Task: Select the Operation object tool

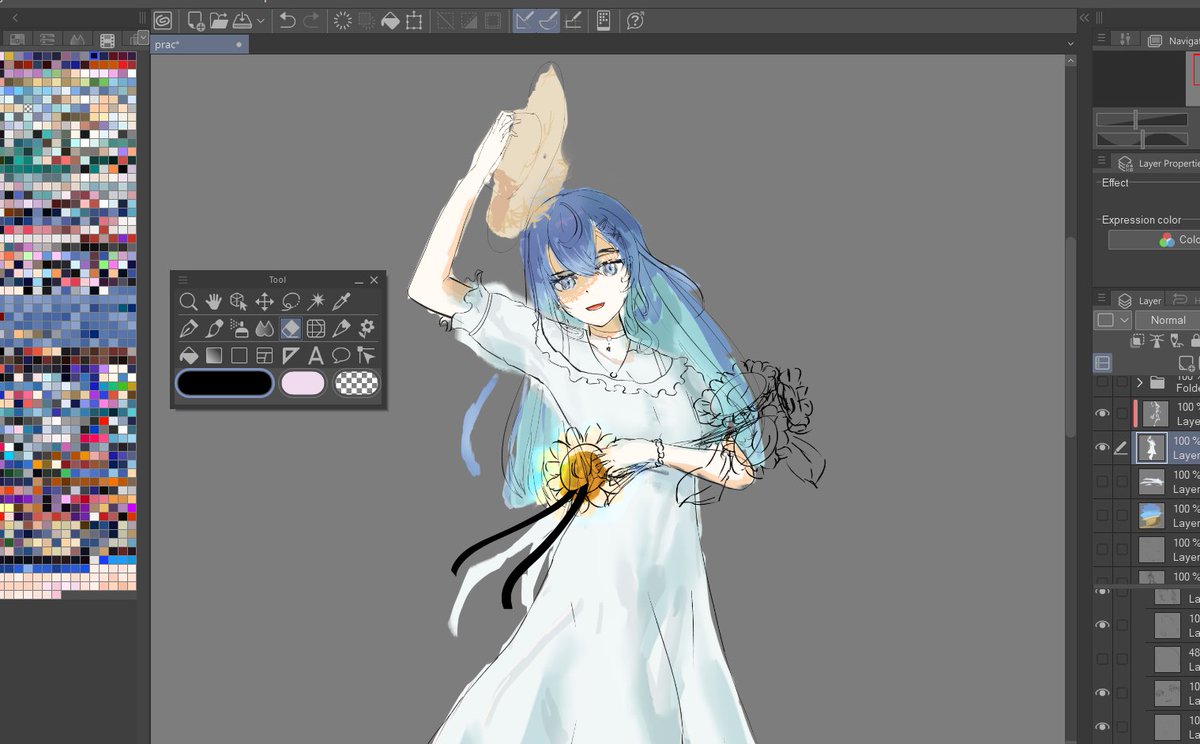Action: click(x=239, y=301)
